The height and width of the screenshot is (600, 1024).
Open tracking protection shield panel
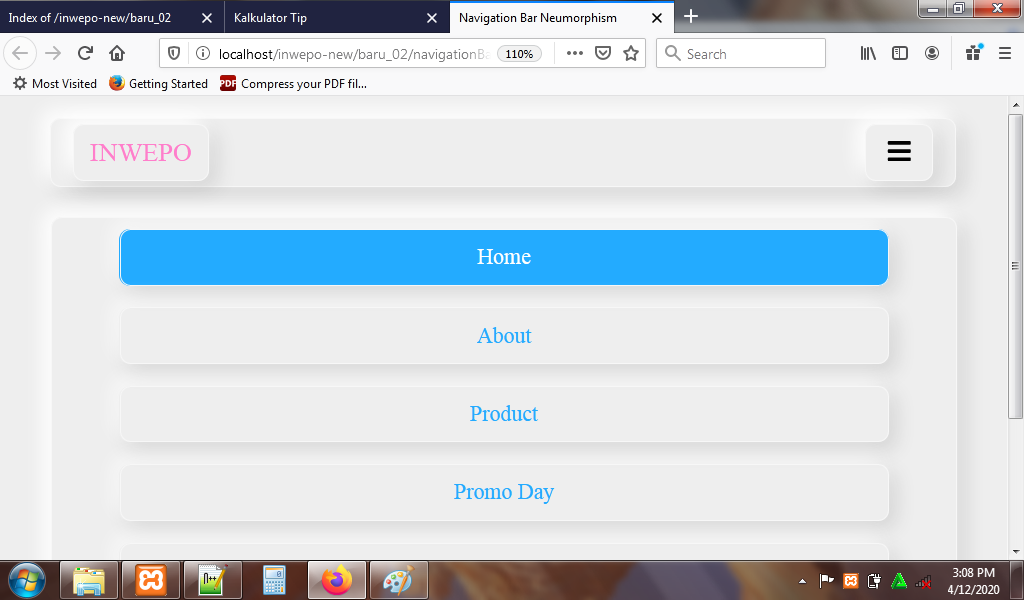tap(174, 54)
